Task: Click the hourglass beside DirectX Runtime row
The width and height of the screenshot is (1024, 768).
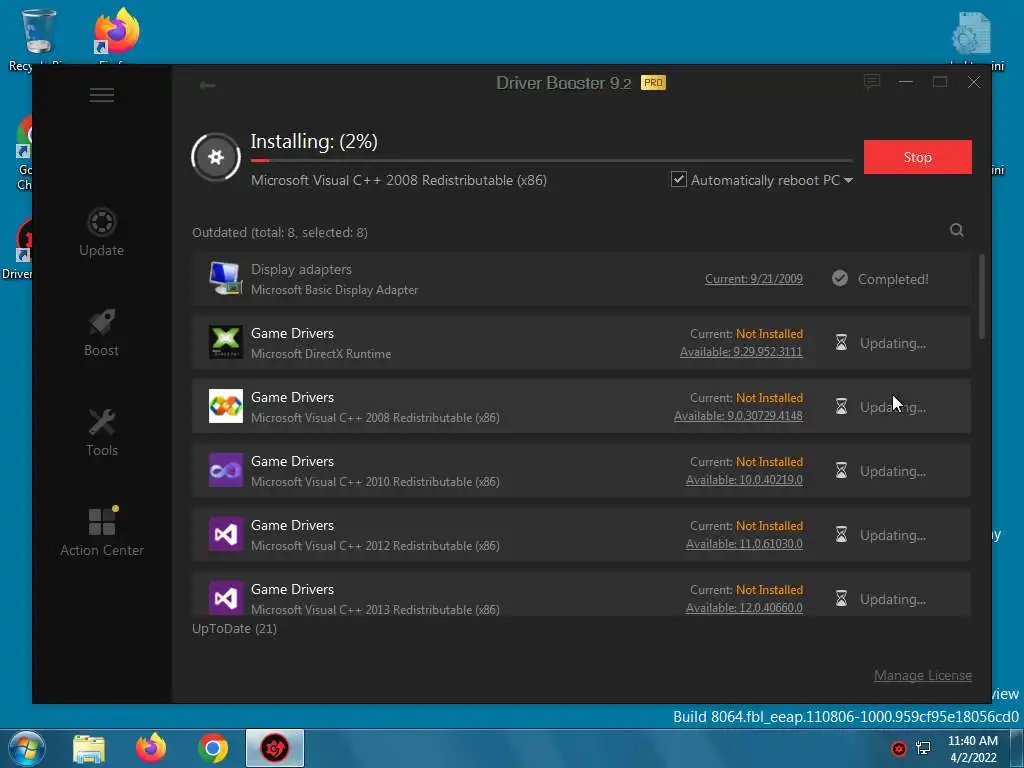Action: 841,343
